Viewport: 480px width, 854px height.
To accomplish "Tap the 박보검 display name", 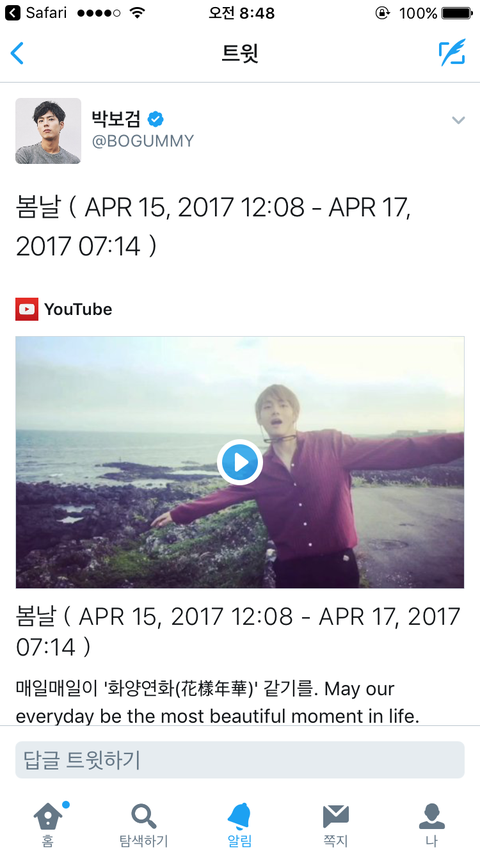I will pyautogui.click(x=116, y=118).
